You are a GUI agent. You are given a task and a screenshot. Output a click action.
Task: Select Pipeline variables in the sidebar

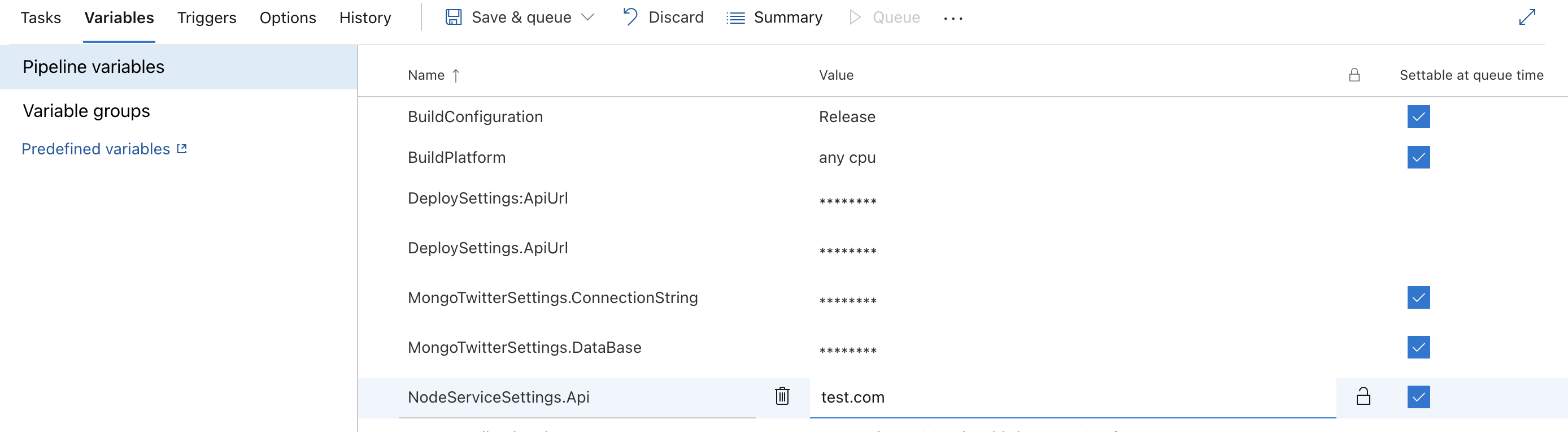click(178, 67)
